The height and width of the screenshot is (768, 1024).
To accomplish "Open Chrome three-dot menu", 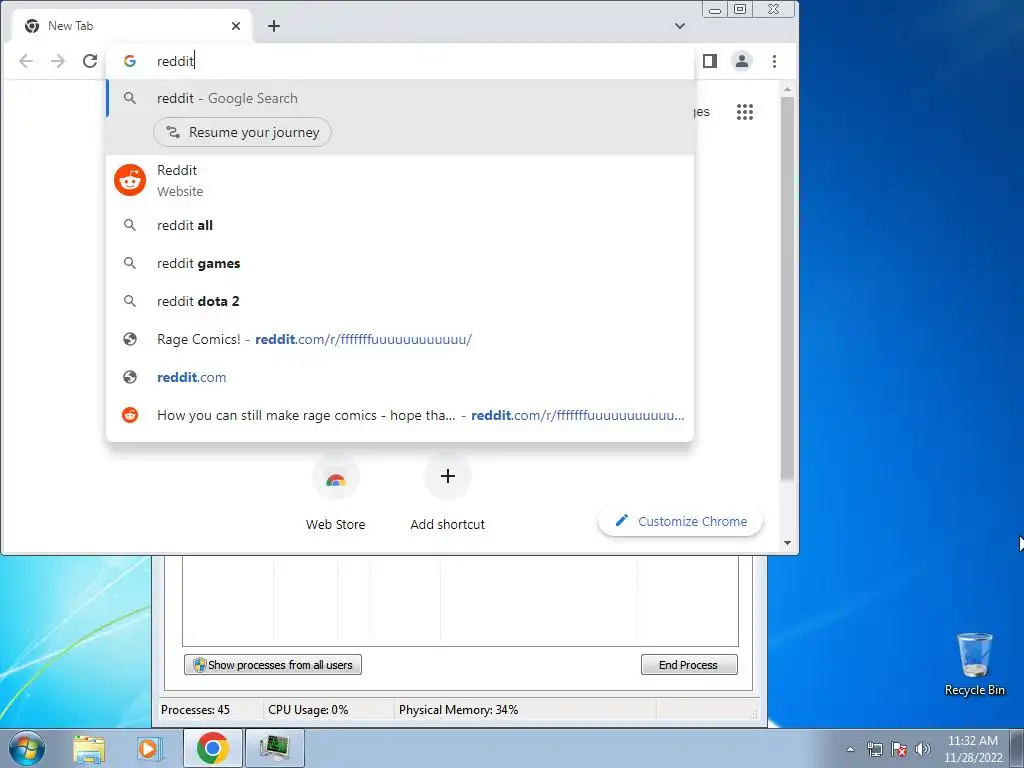I will click(775, 61).
